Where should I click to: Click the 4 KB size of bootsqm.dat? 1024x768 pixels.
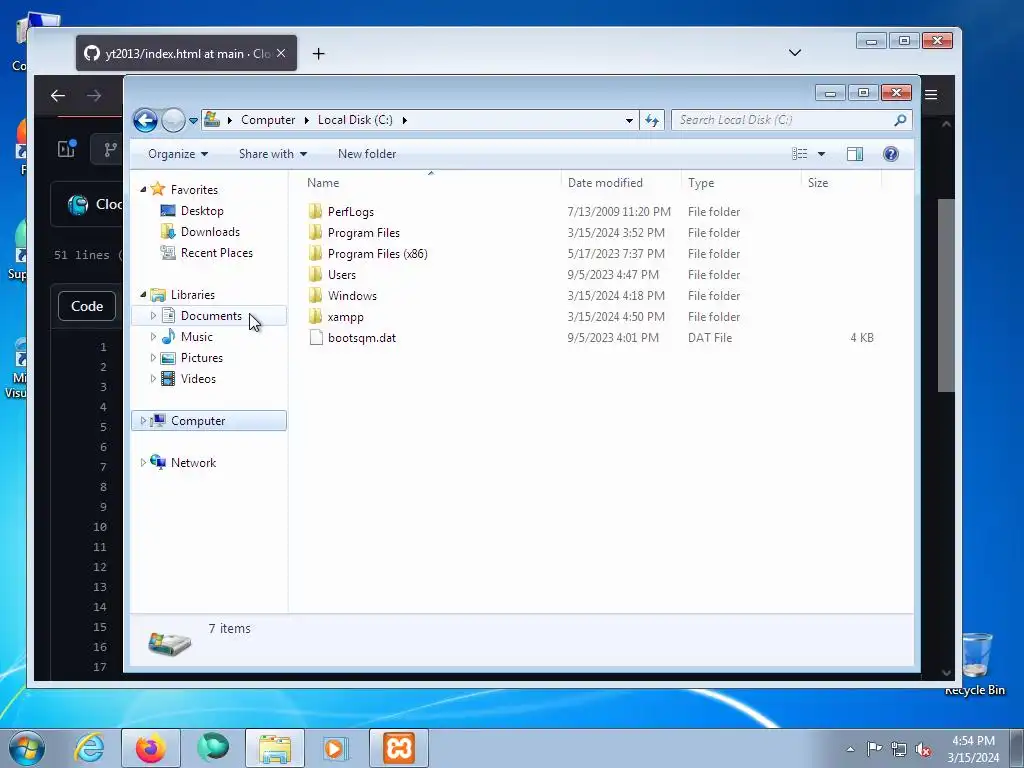pyautogui.click(x=862, y=338)
